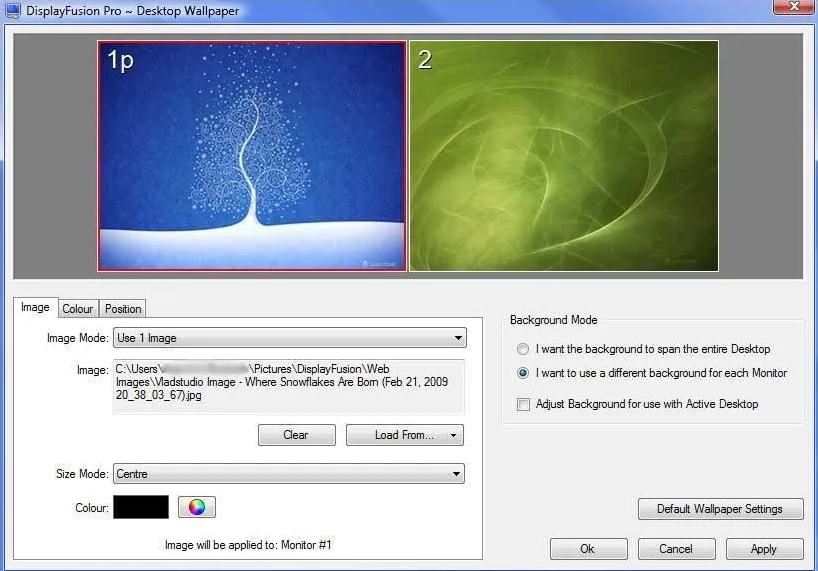This screenshot has width=818, height=571.
Task: Expand the Load From arrow menu
Action: click(453, 435)
